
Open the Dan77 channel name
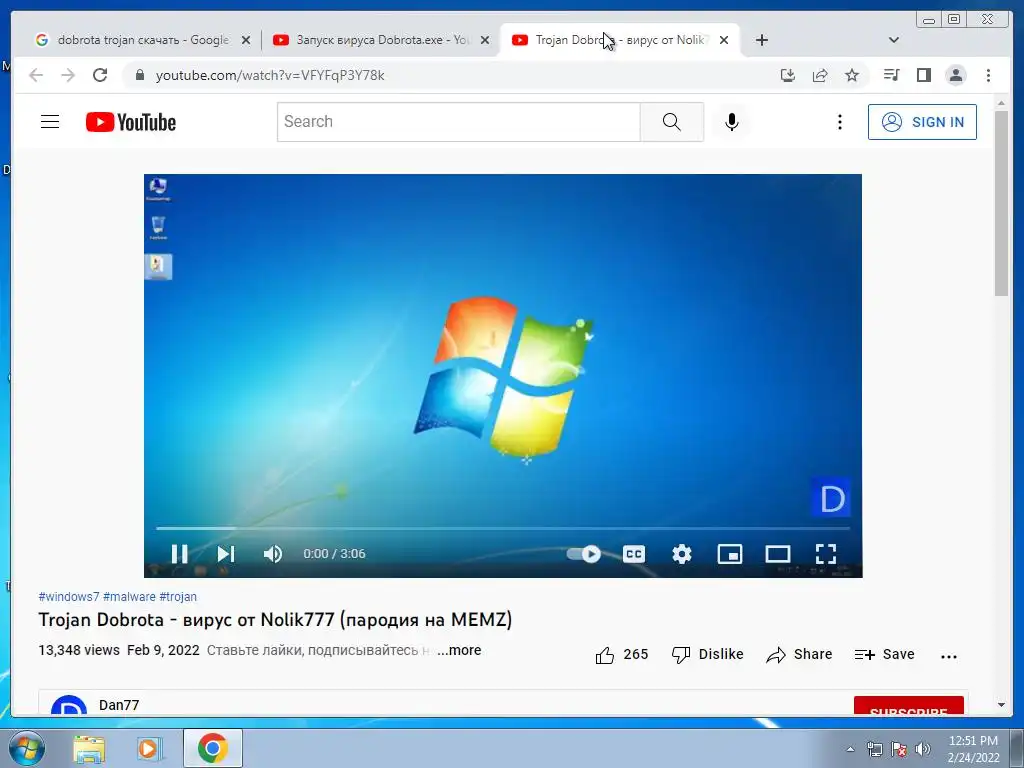[x=119, y=705]
